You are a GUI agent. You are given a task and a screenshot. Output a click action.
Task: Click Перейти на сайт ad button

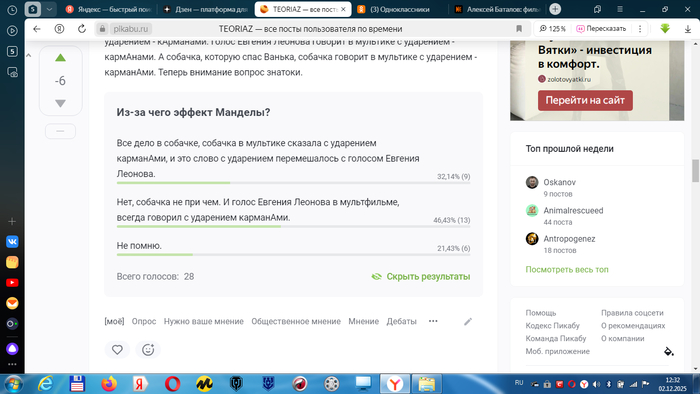tap(585, 100)
